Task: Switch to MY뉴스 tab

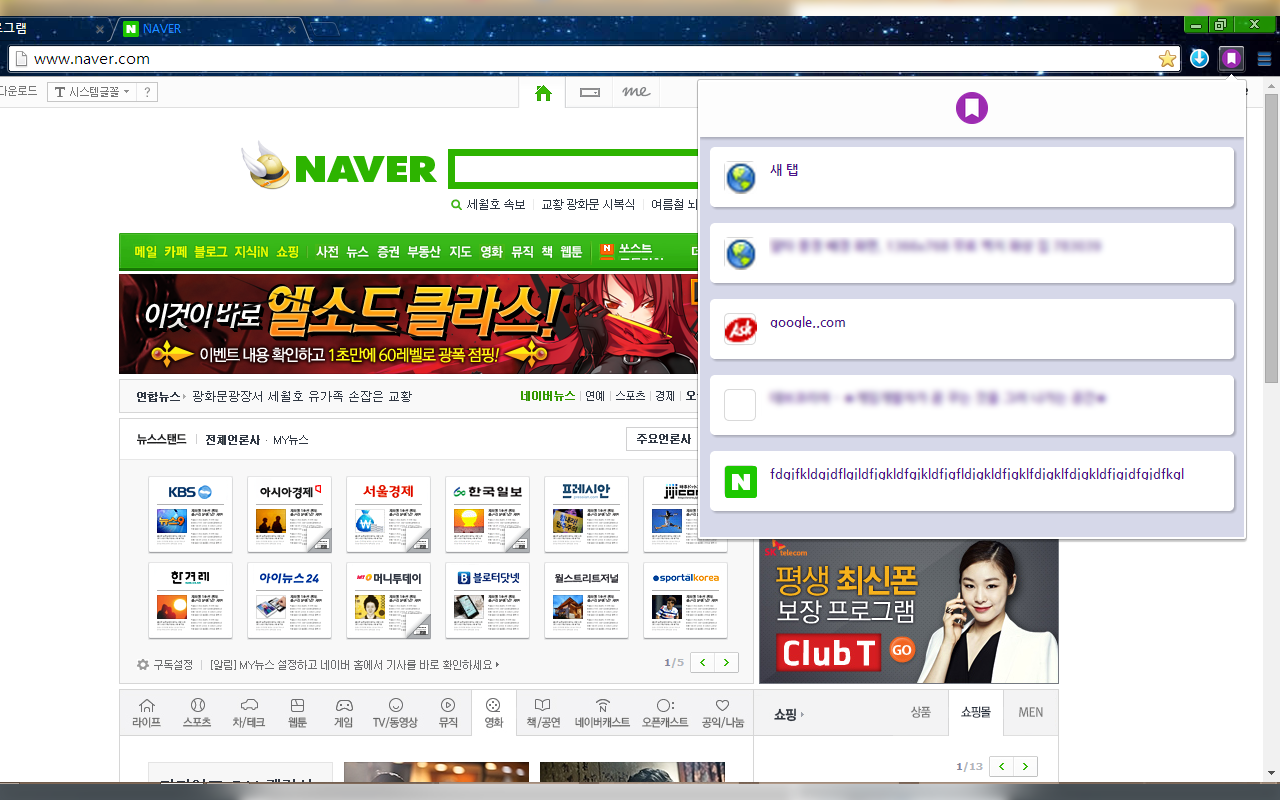Action: point(291,440)
